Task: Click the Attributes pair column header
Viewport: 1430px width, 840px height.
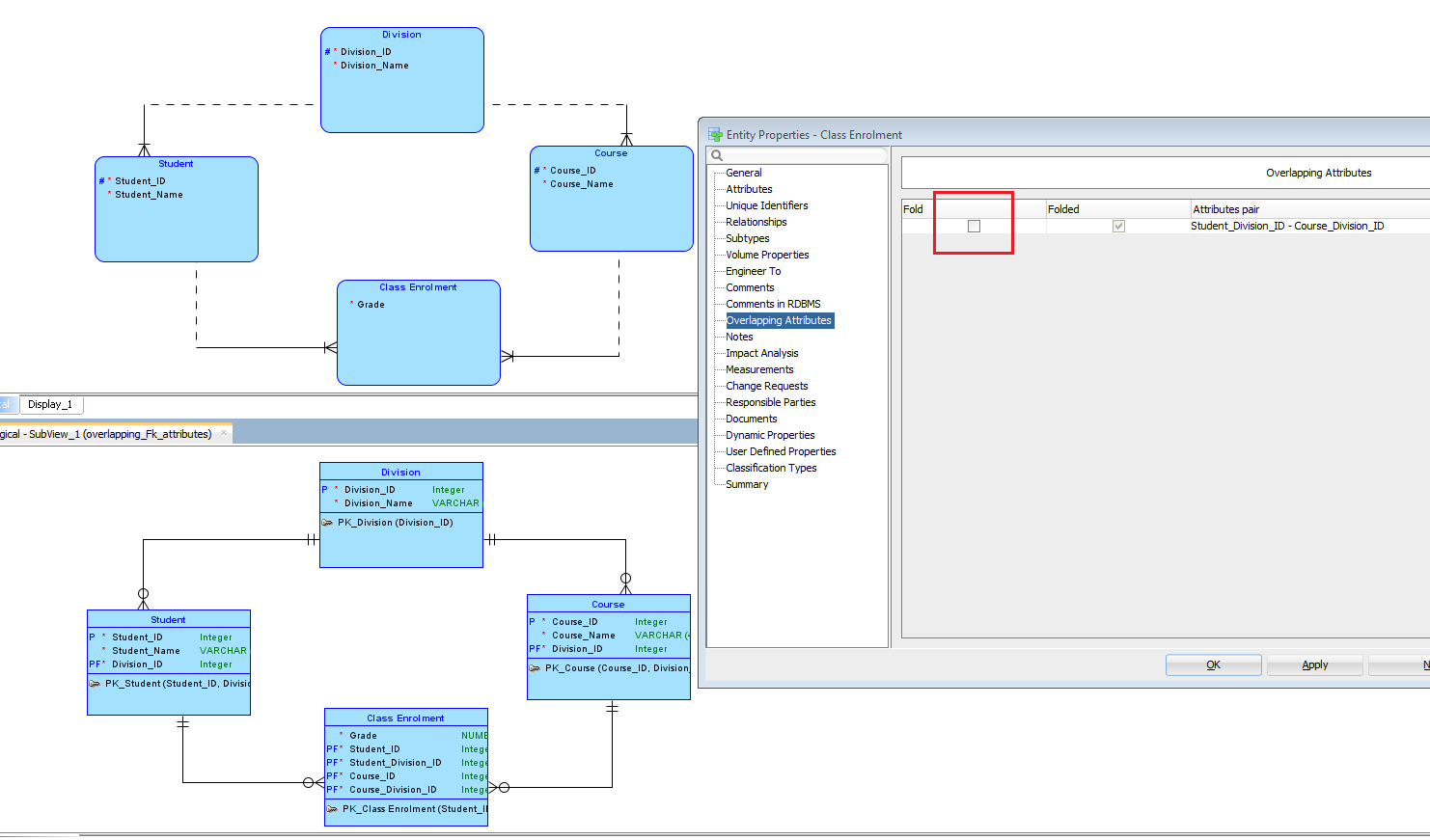Action: pyautogui.click(x=1310, y=209)
